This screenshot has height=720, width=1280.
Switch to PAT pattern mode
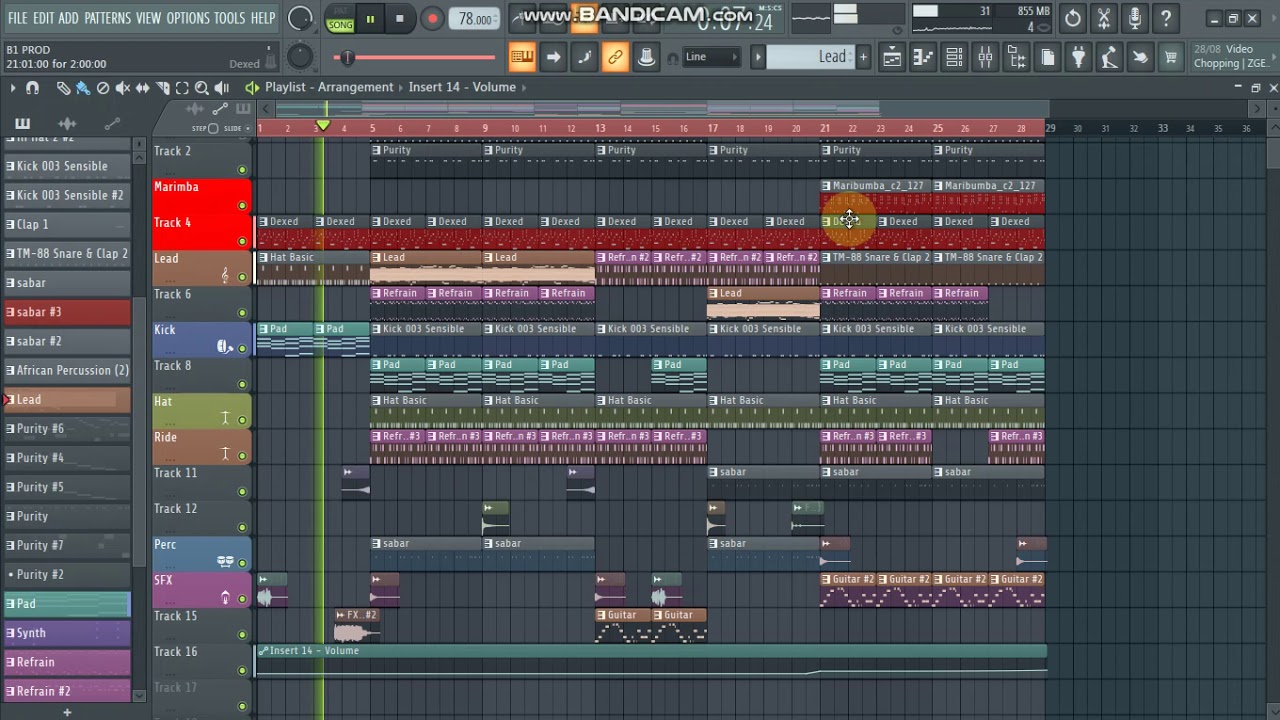(341, 13)
